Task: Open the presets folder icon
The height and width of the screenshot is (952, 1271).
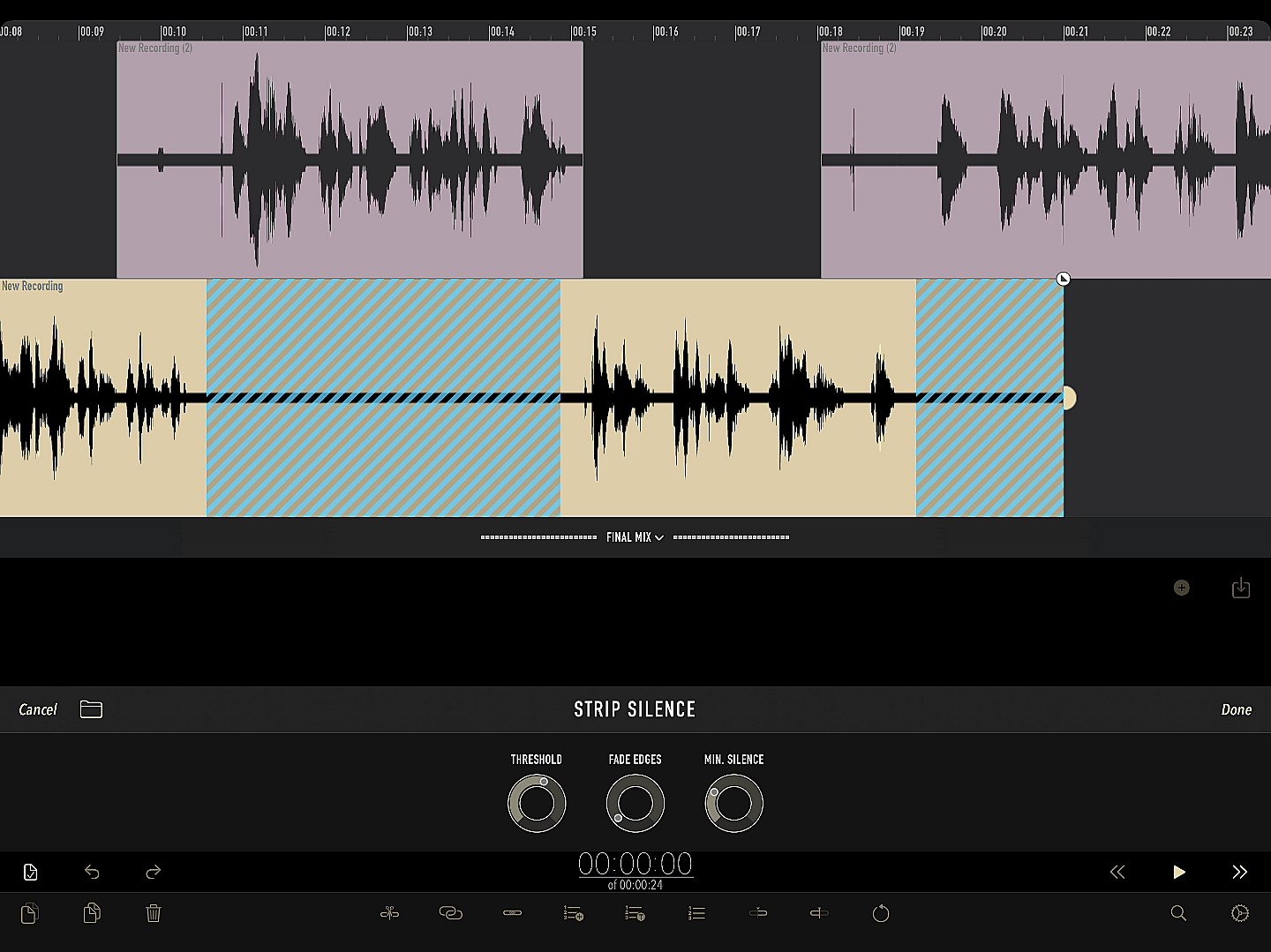Action: (91, 709)
